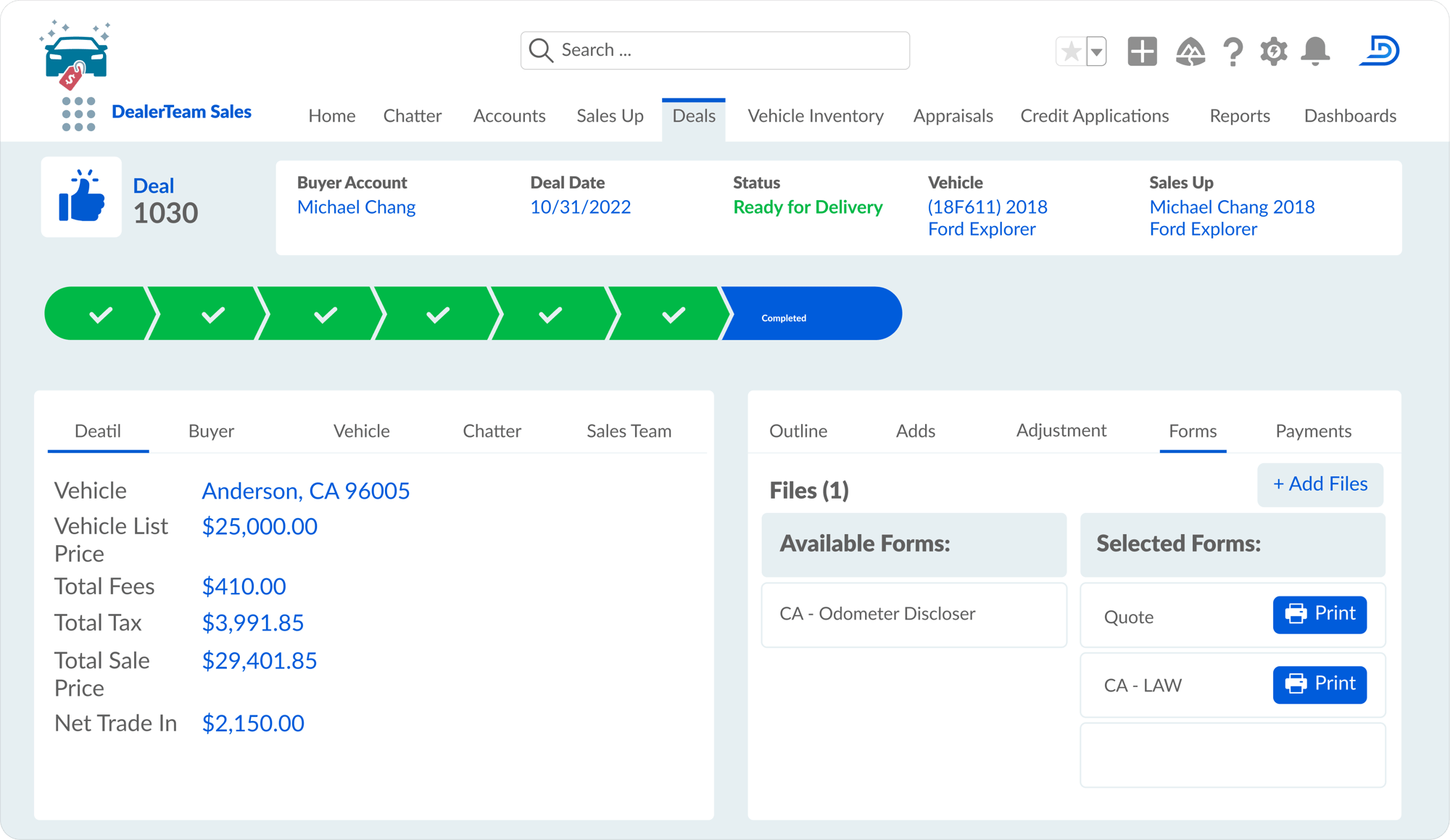Click the DealerTeam car logo icon

coord(75,55)
